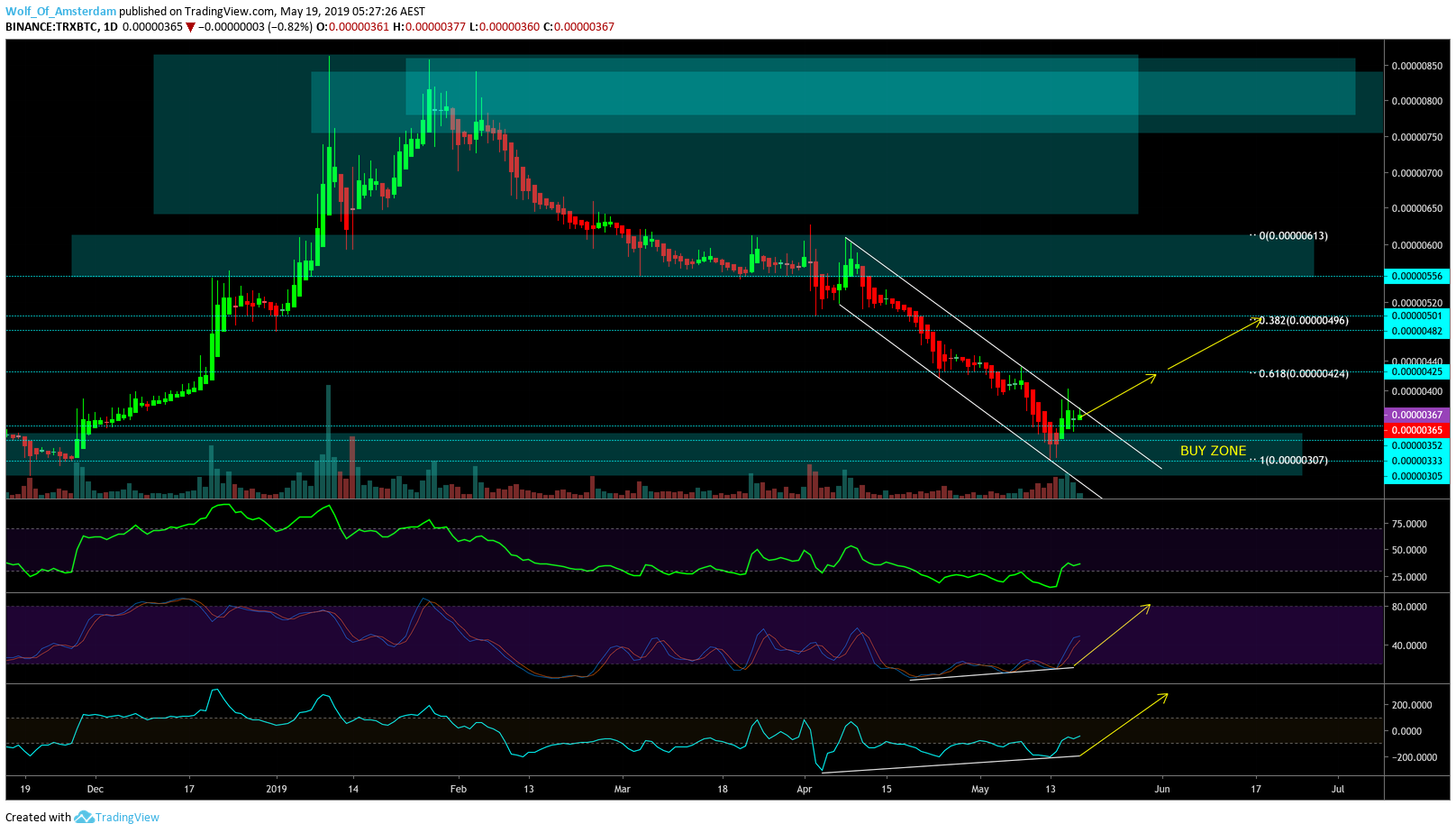
Task: Click the low price value L:0.00000360
Action: click(505, 27)
